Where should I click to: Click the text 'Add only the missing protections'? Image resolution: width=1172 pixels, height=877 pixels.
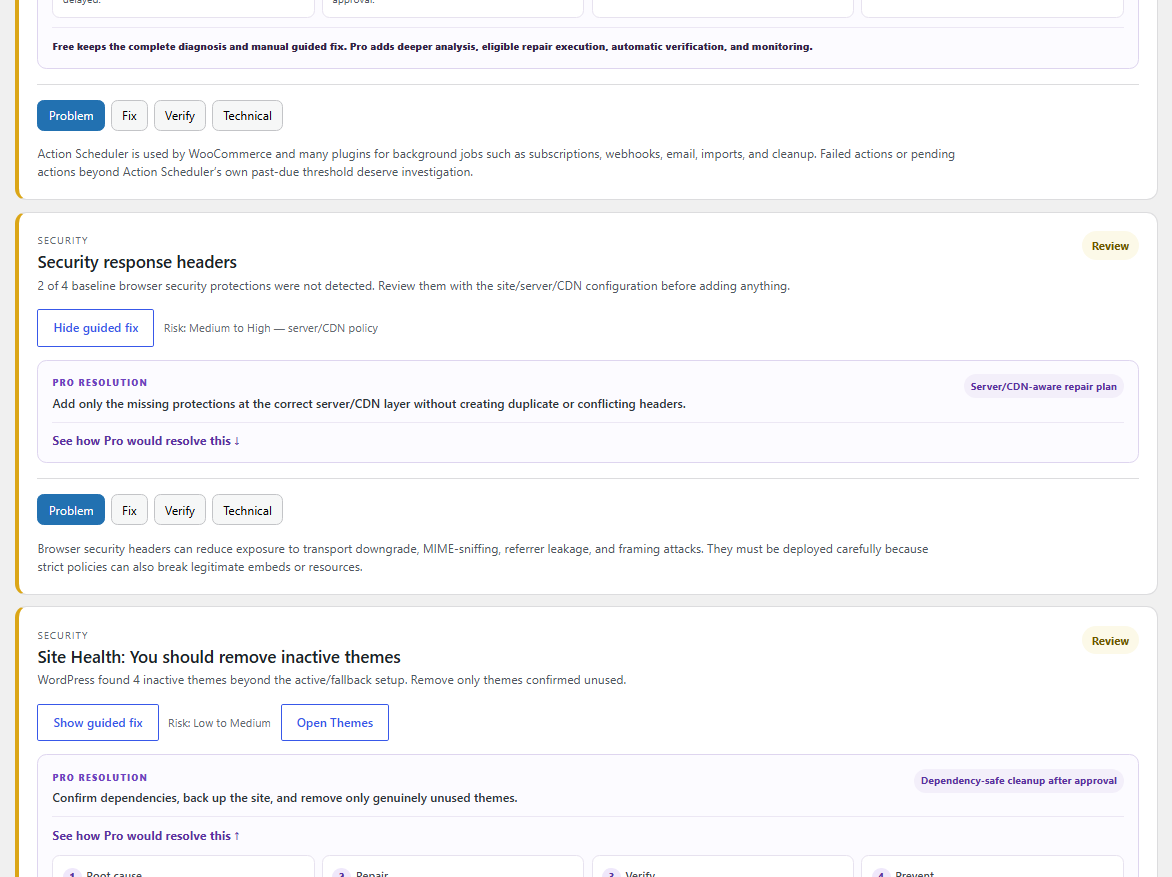(x=368, y=404)
